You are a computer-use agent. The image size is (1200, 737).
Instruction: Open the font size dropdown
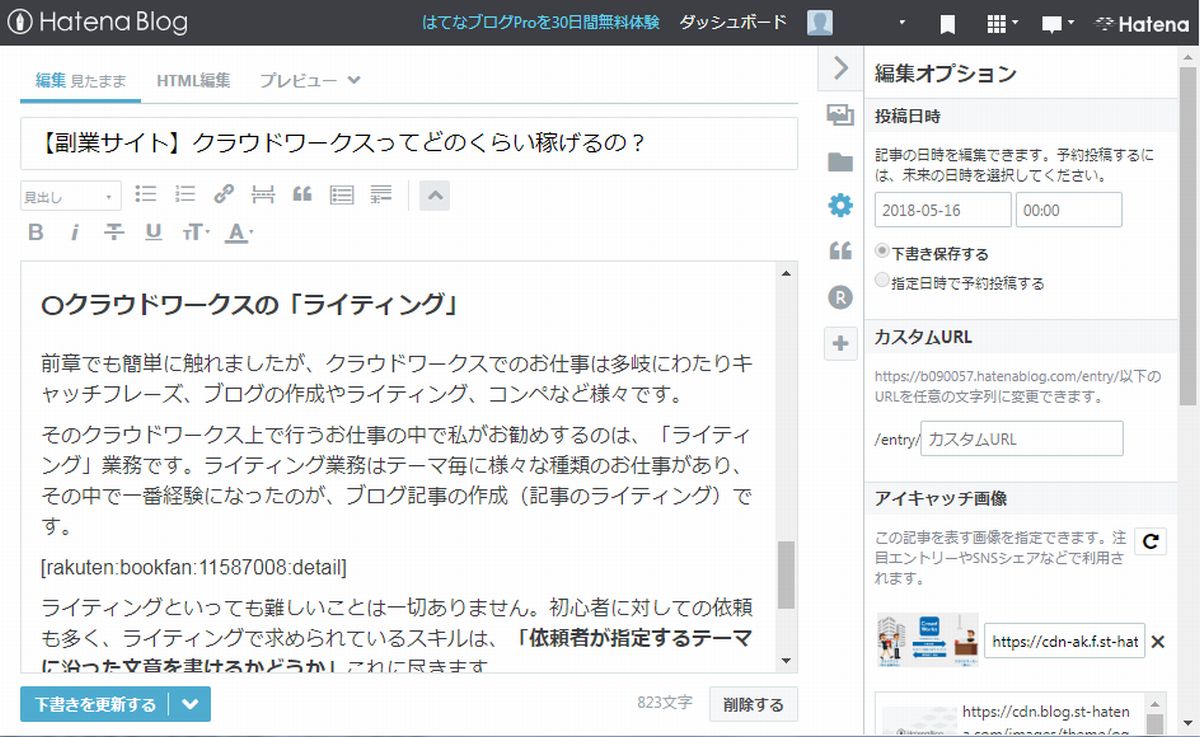(x=195, y=233)
